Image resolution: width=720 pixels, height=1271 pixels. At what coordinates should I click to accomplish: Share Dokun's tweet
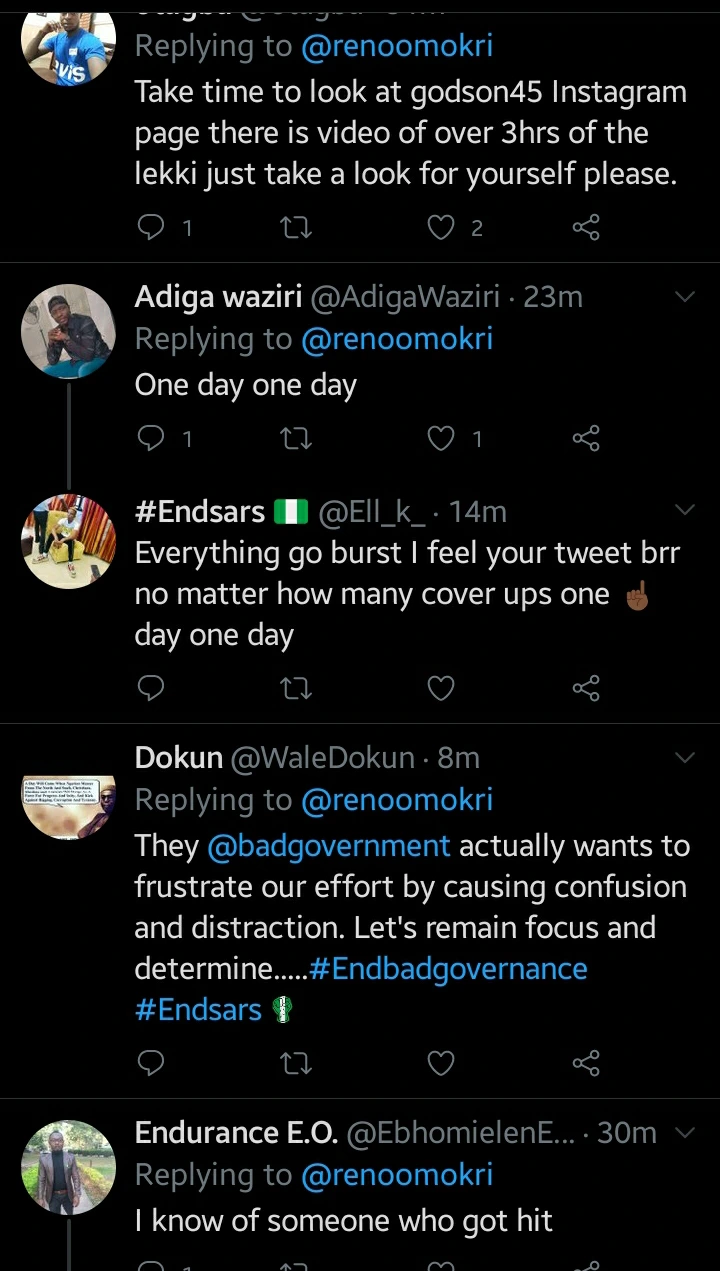586,1062
